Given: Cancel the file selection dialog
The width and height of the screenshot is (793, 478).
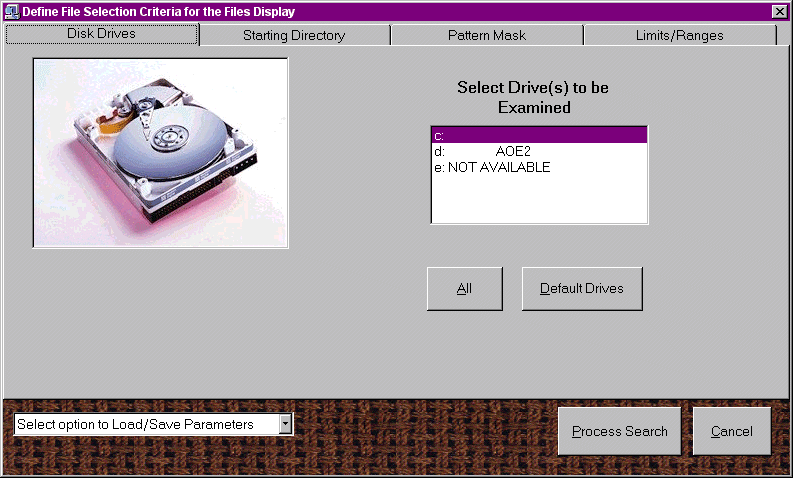Looking at the screenshot, I should pyautogui.click(x=732, y=431).
